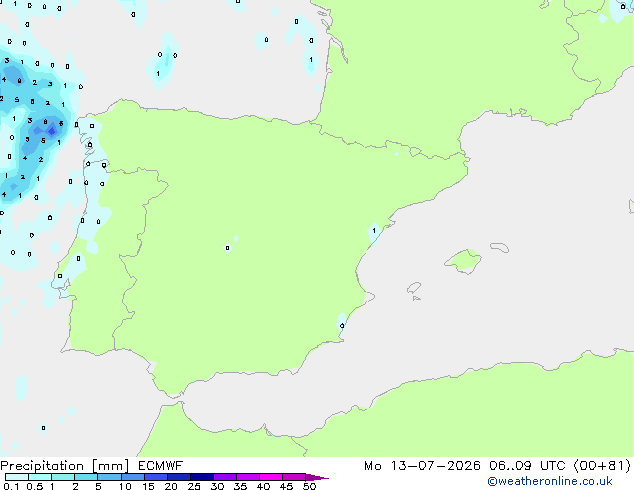634x490 pixels.
Task: Click the weatheronline.co.uk copyright link
Action: (549, 481)
